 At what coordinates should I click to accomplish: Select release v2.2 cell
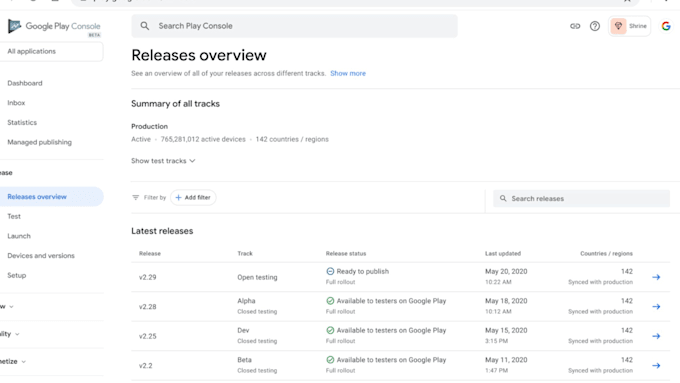coord(146,366)
